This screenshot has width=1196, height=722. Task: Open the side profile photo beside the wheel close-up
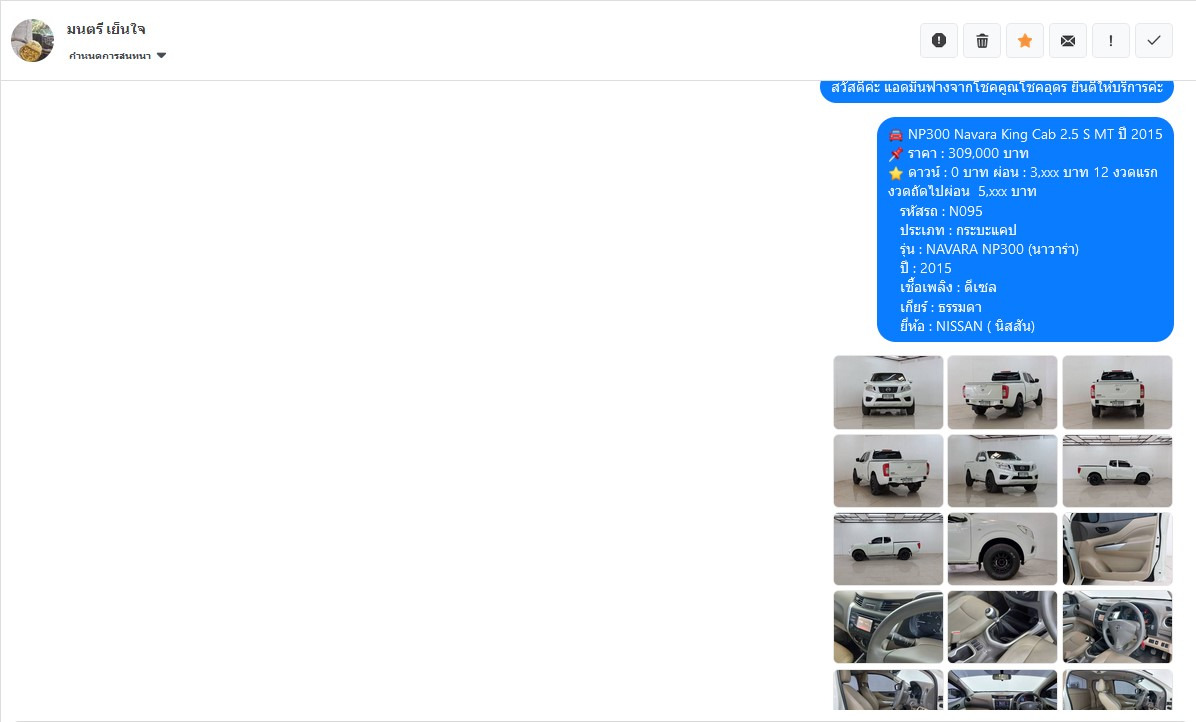[x=888, y=549]
